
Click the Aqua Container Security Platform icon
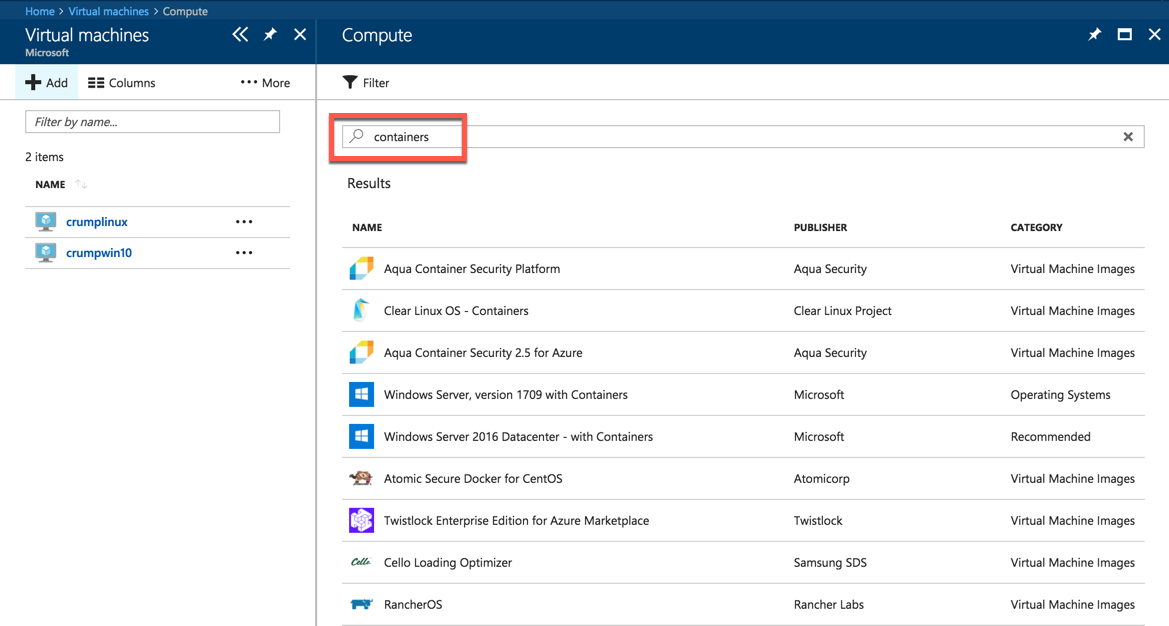(361, 269)
